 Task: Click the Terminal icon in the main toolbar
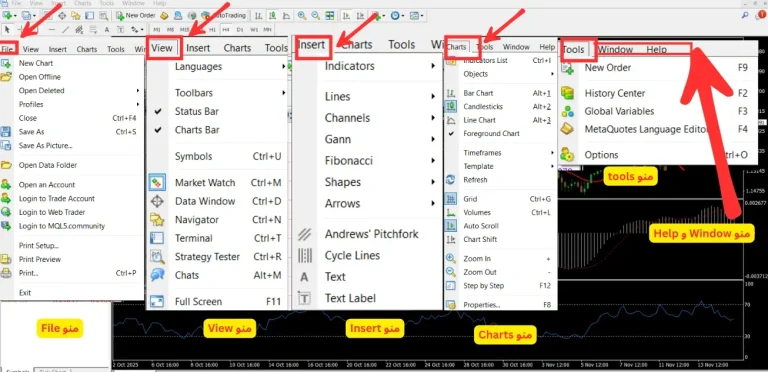pos(89,16)
